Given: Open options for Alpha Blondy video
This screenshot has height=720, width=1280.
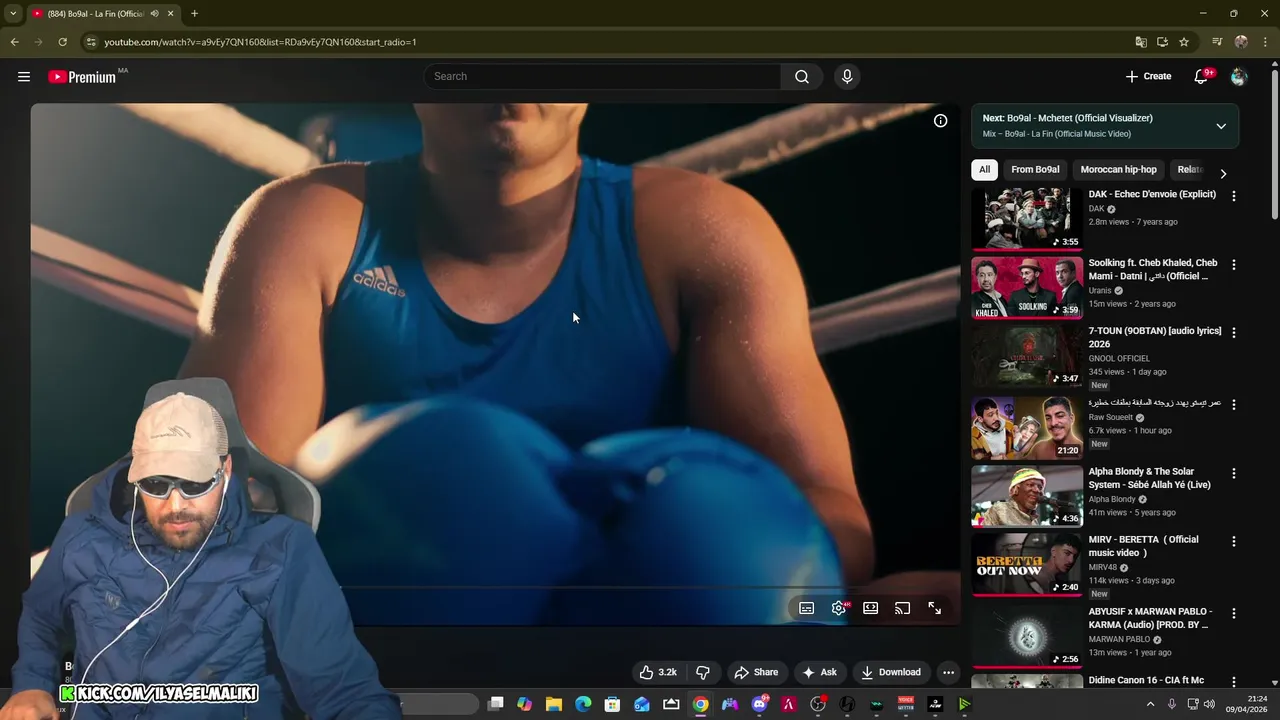Looking at the screenshot, I should tap(1233, 473).
